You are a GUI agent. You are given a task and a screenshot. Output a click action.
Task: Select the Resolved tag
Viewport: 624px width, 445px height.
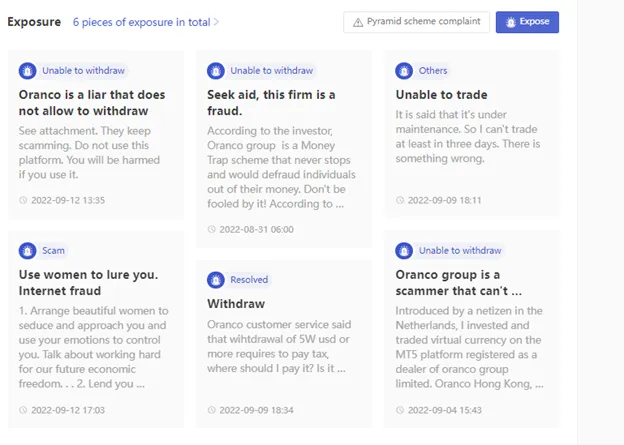click(249, 280)
